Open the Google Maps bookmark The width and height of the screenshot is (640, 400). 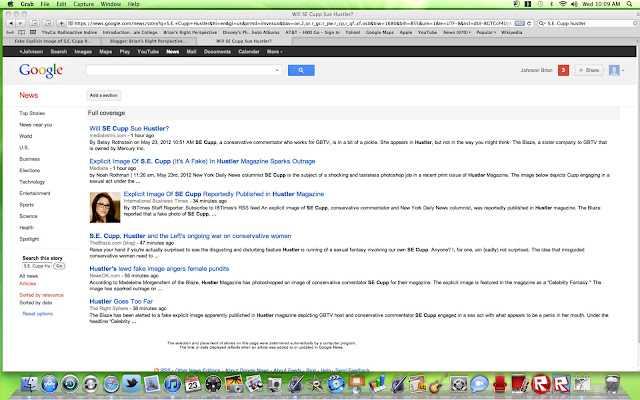(380, 32)
